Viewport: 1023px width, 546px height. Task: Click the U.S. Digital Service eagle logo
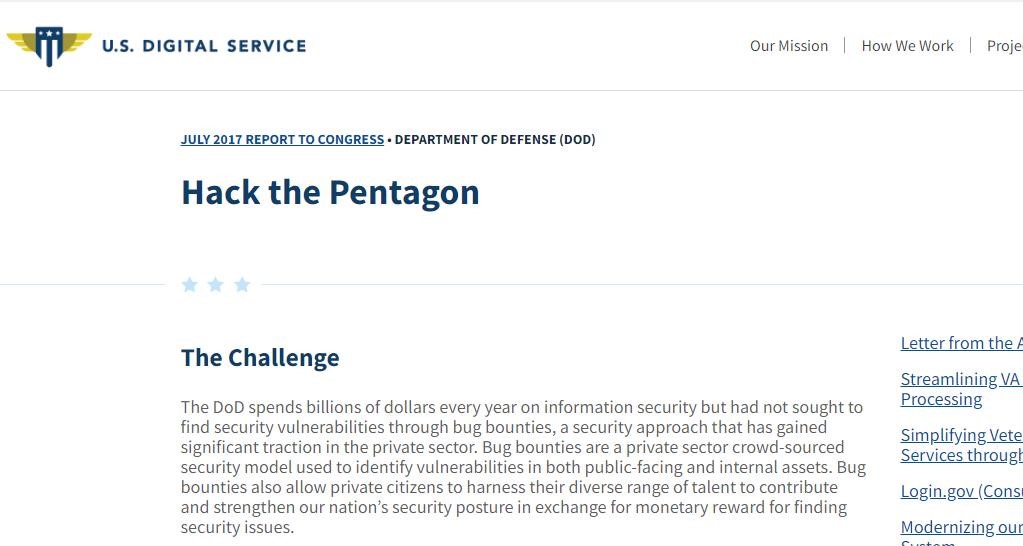49,45
